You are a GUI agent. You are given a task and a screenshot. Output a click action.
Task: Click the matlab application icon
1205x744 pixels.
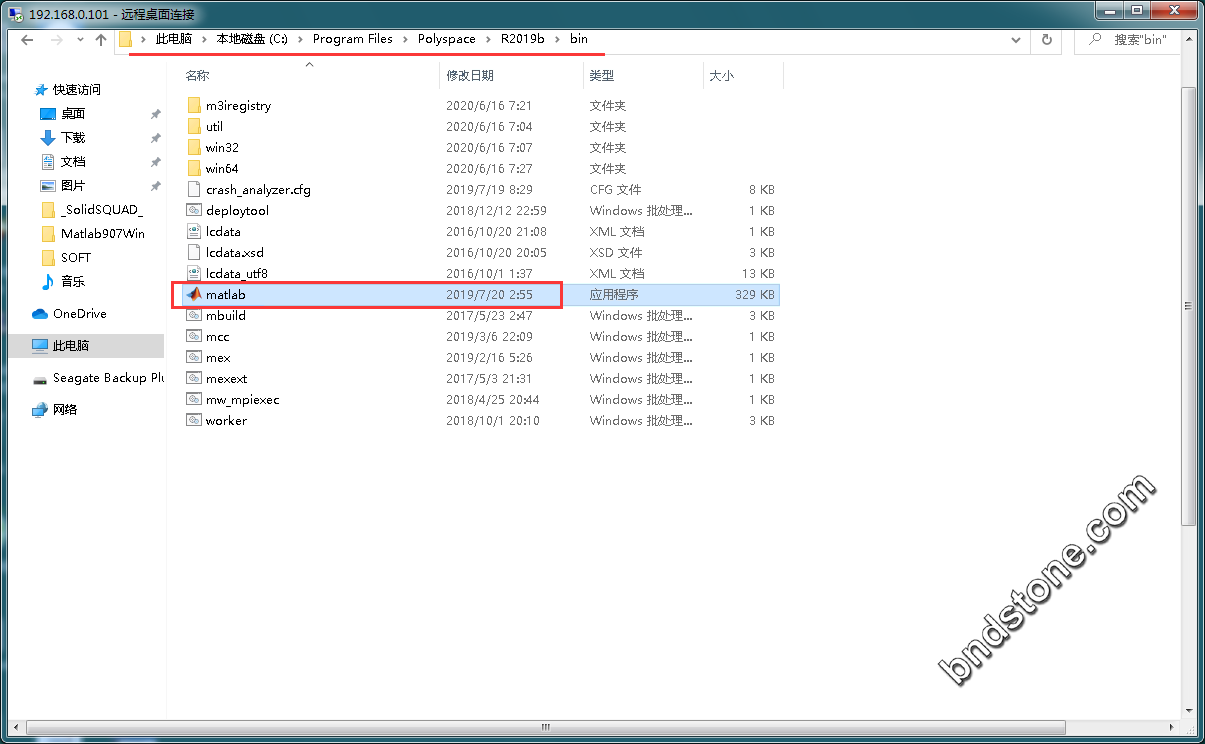coord(194,295)
